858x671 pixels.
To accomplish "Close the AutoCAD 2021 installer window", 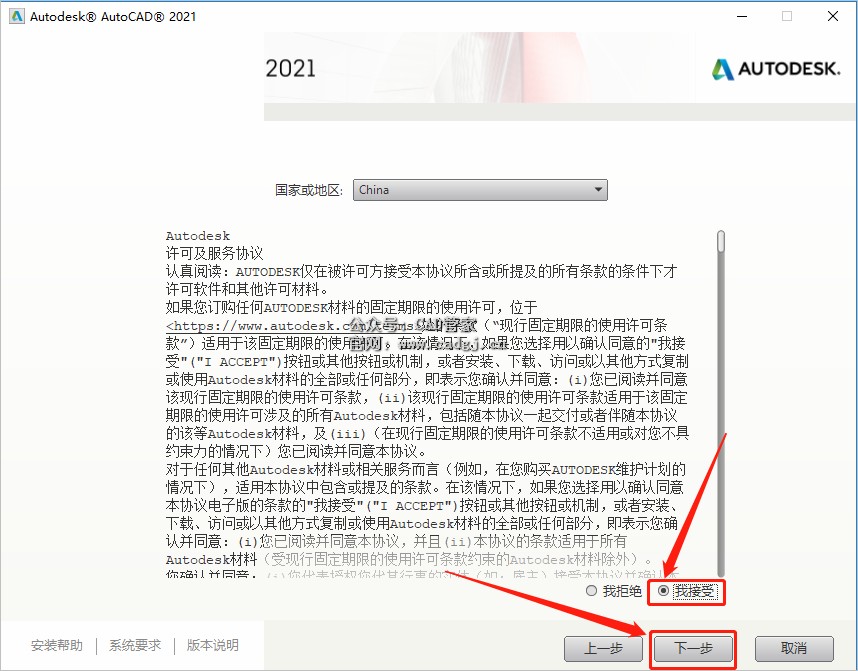I will 833,16.
